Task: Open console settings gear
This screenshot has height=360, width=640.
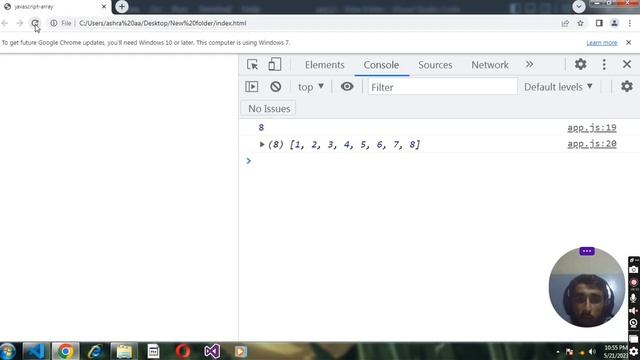Action: point(627,87)
